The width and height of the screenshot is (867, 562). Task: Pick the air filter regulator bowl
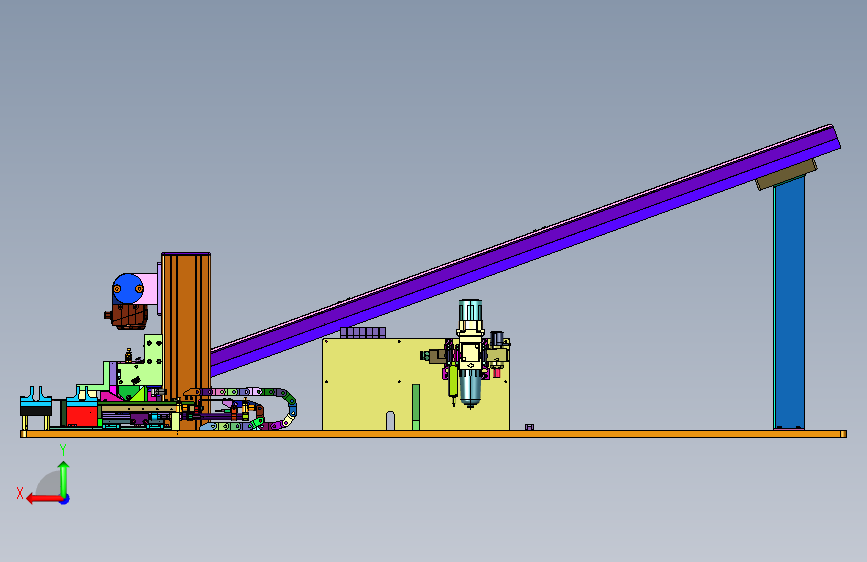(470, 387)
